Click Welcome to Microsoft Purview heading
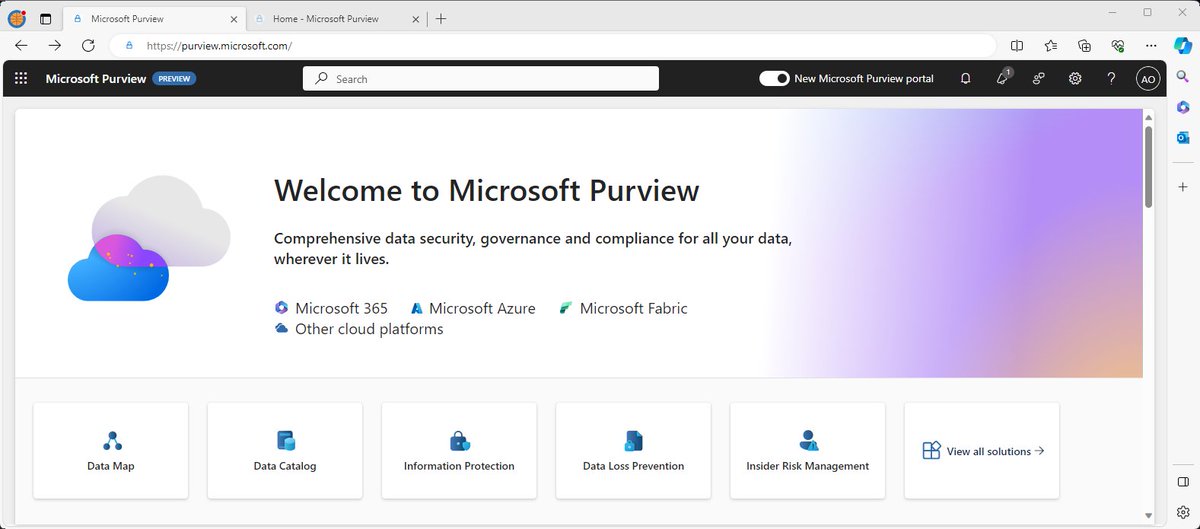Image resolution: width=1200 pixels, height=529 pixels. click(486, 190)
